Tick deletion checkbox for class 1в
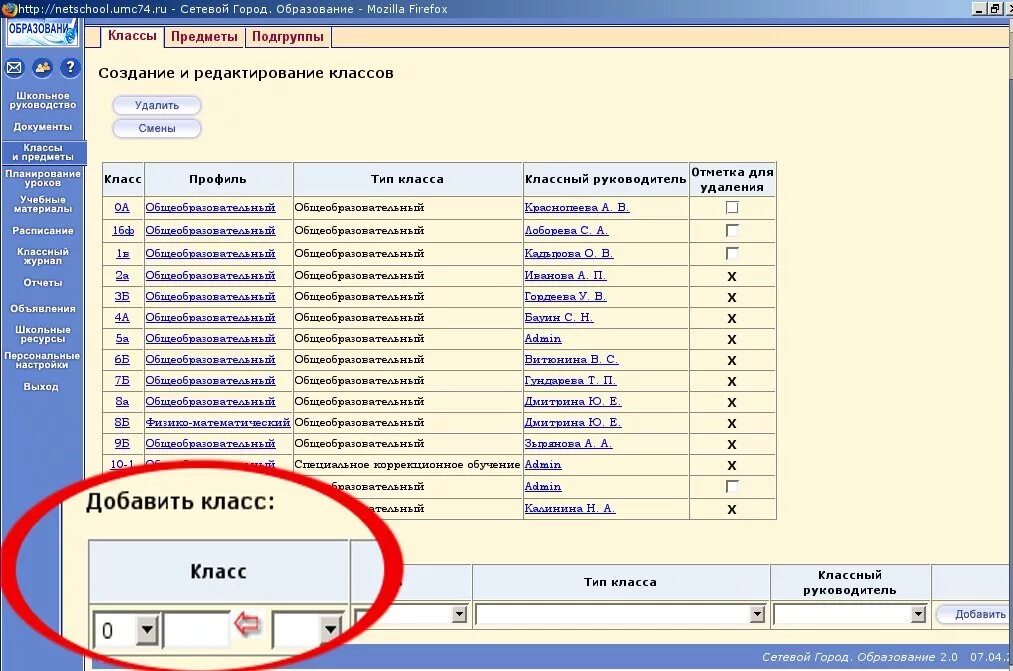Image resolution: width=1013 pixels, height=671 pixels. (732, 253)
